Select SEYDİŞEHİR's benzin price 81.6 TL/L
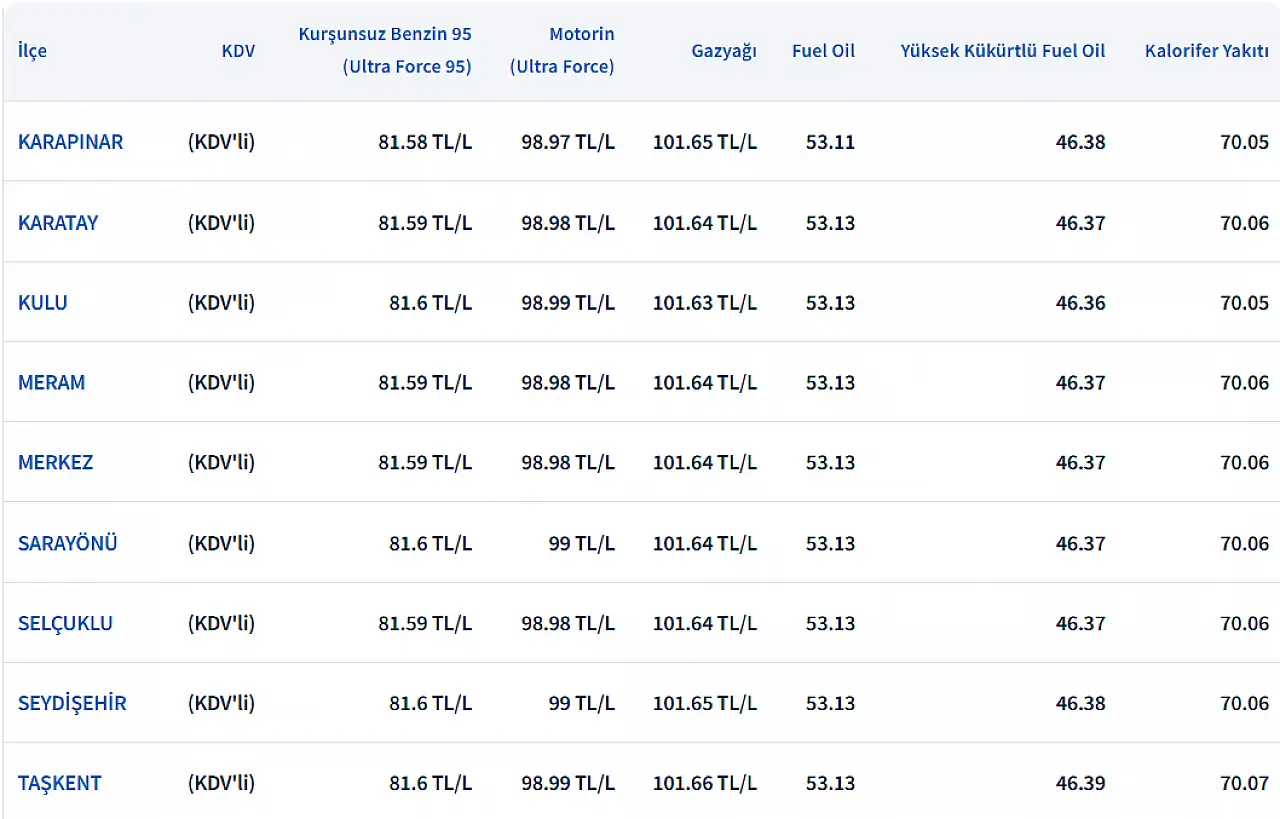The image size is (1280, 819). (430, 704)
